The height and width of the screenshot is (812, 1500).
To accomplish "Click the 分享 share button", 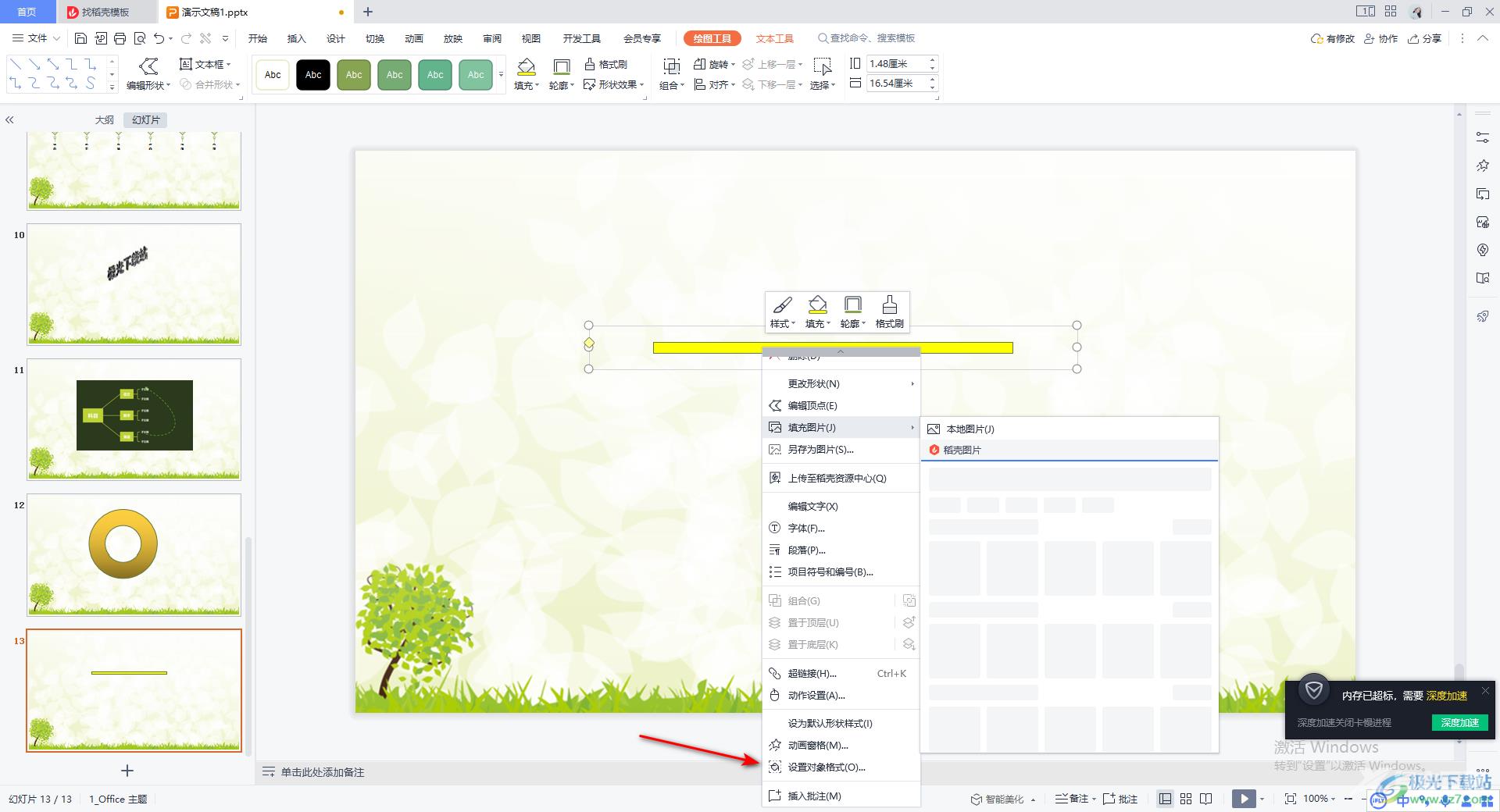I will [x=1424, y=38].
